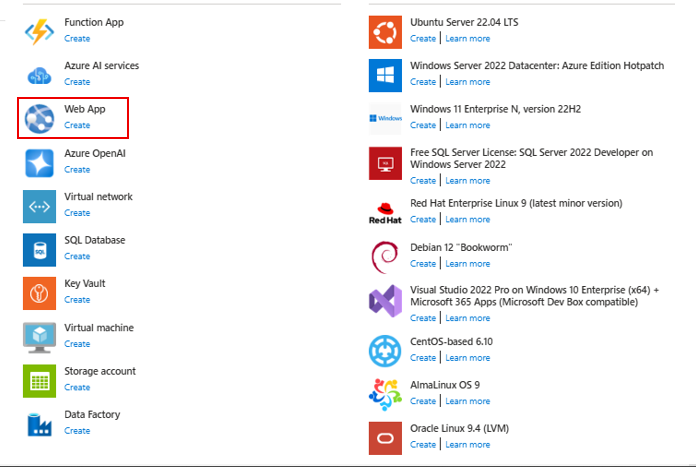Click the Oracle Linux 9.4 (LVM) title
696x467 pixels.
459,428
